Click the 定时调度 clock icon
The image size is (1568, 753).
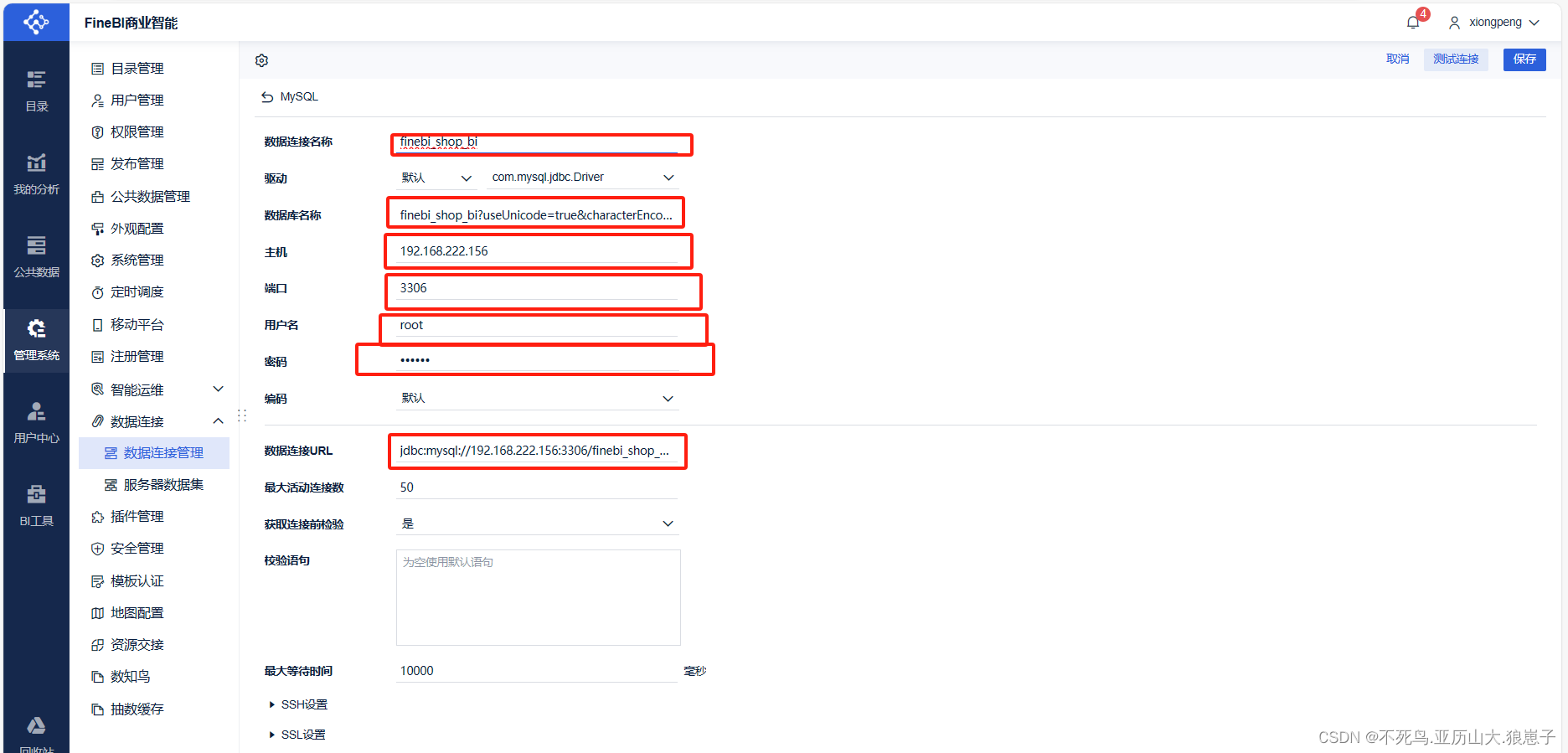coord(97,292)
